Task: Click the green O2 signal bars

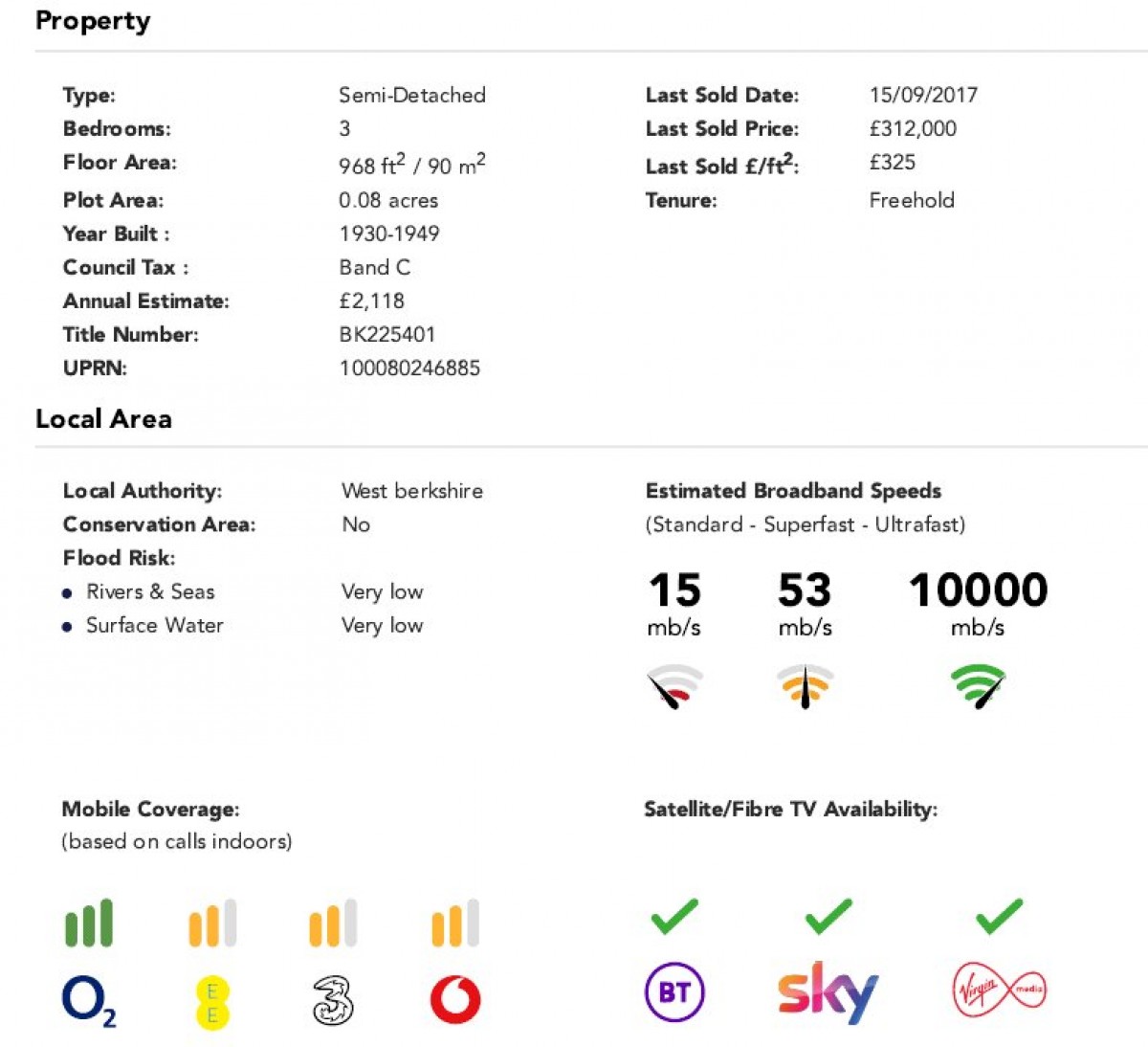Action: pos(89,924)
